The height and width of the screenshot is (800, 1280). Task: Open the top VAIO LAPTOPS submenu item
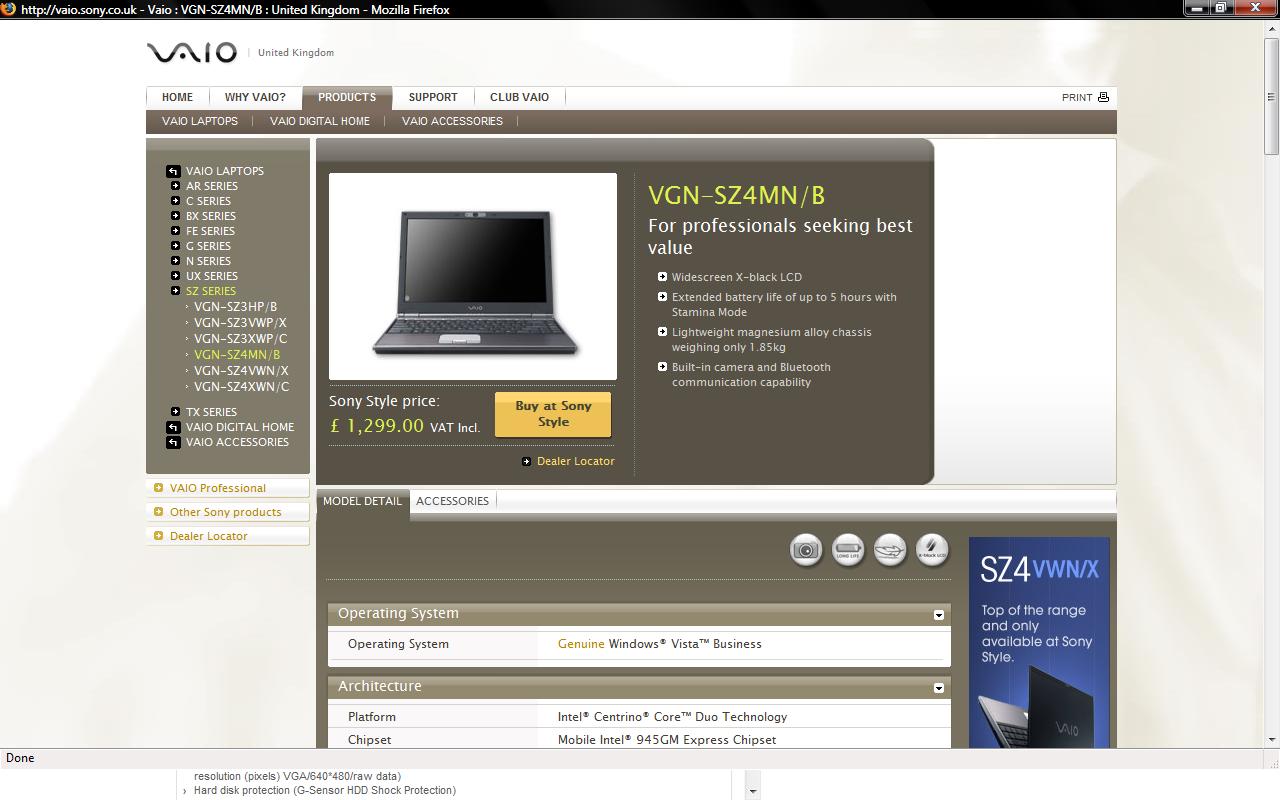pyautogui.click(x=200, y=121)
